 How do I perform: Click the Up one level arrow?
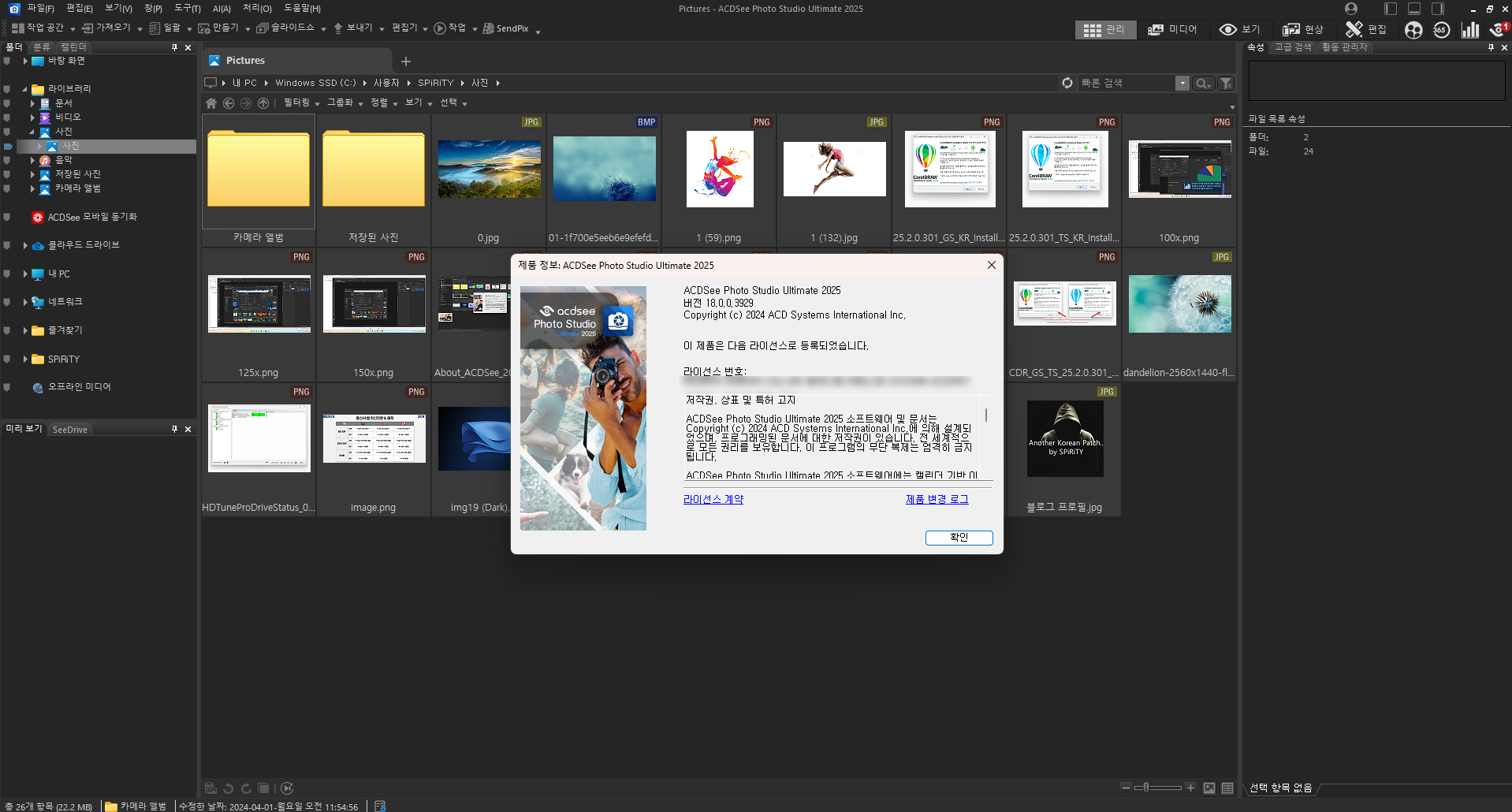point(263,103)
